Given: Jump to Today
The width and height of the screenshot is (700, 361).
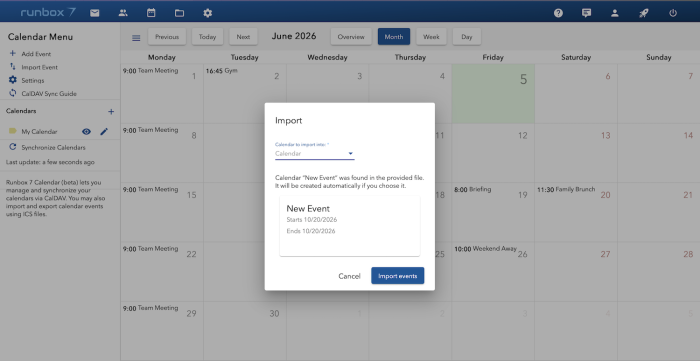Looking at the screenshot, I should coord(208,37).
